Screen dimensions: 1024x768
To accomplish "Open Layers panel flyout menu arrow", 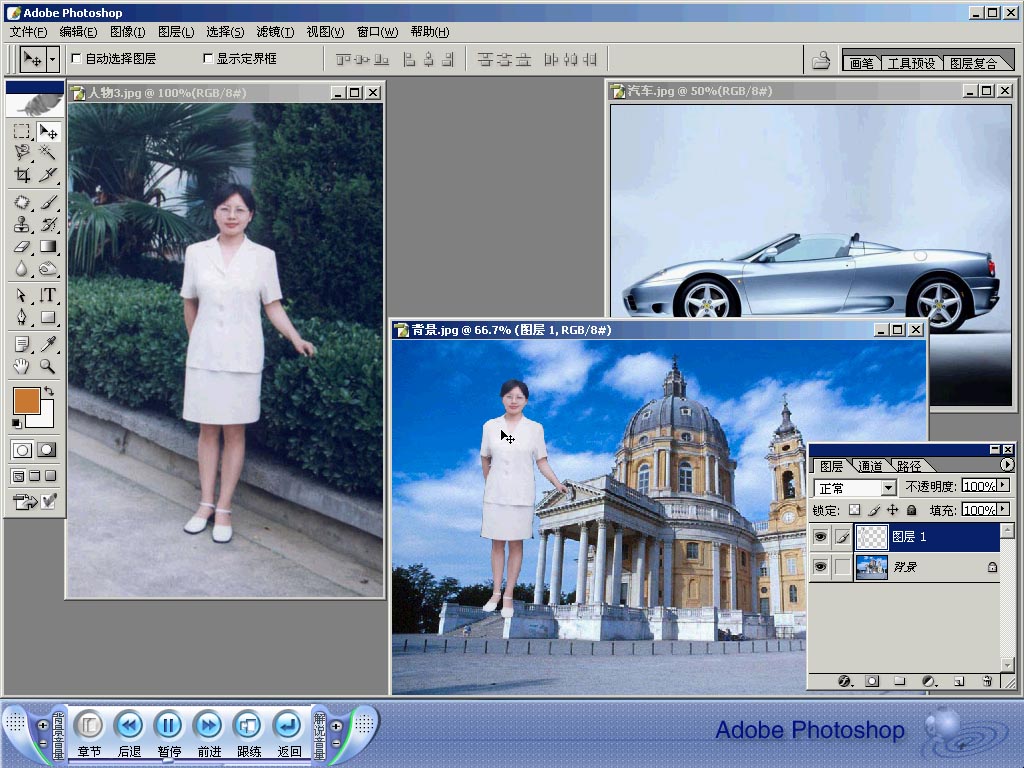I will tap(1006, 464).
